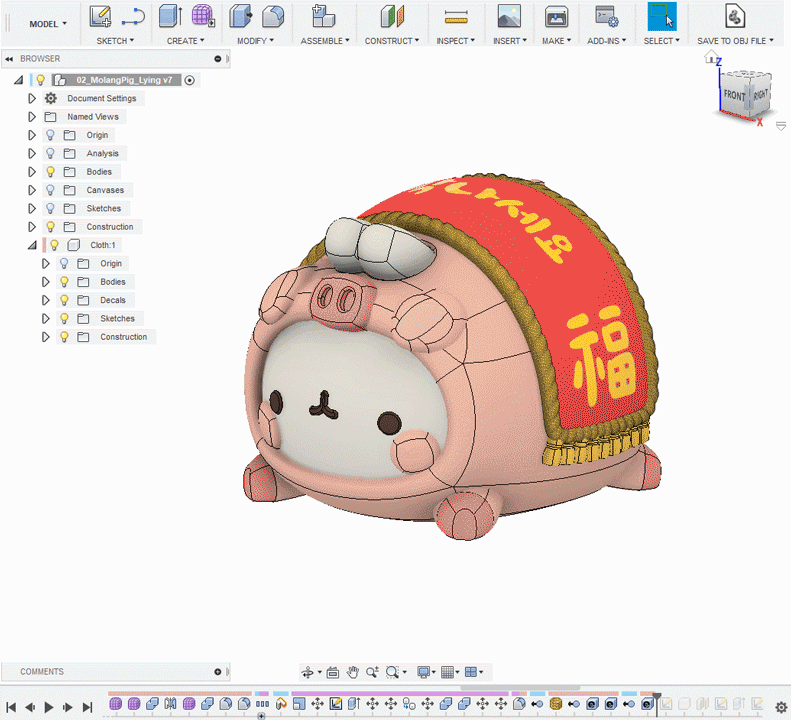Click the Insert image icon
This screenshot has width=791, height=720.
click(509, 17)
